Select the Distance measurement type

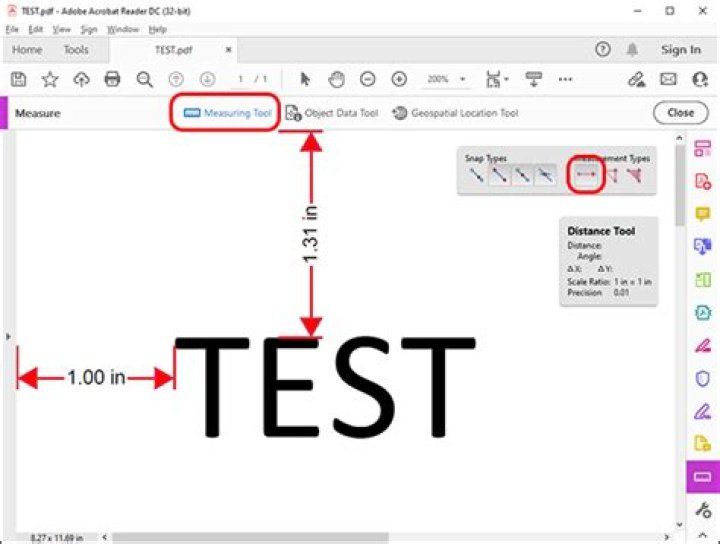click(x=586, y=174)
